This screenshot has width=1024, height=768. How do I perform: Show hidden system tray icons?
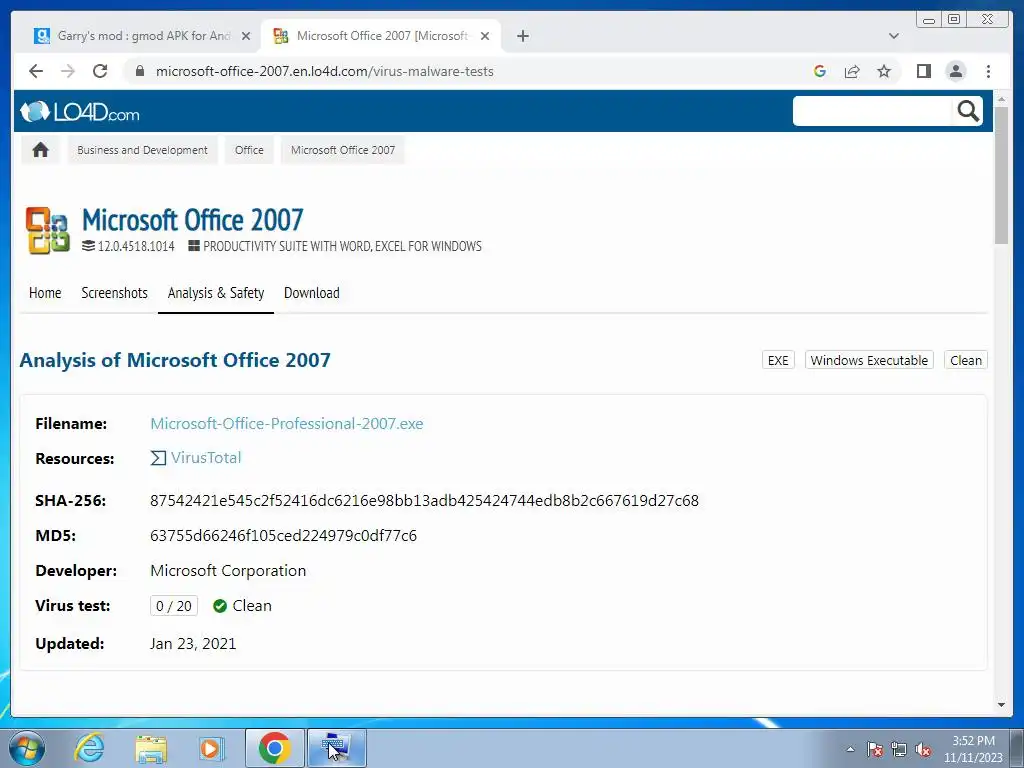tap(850, 749)
